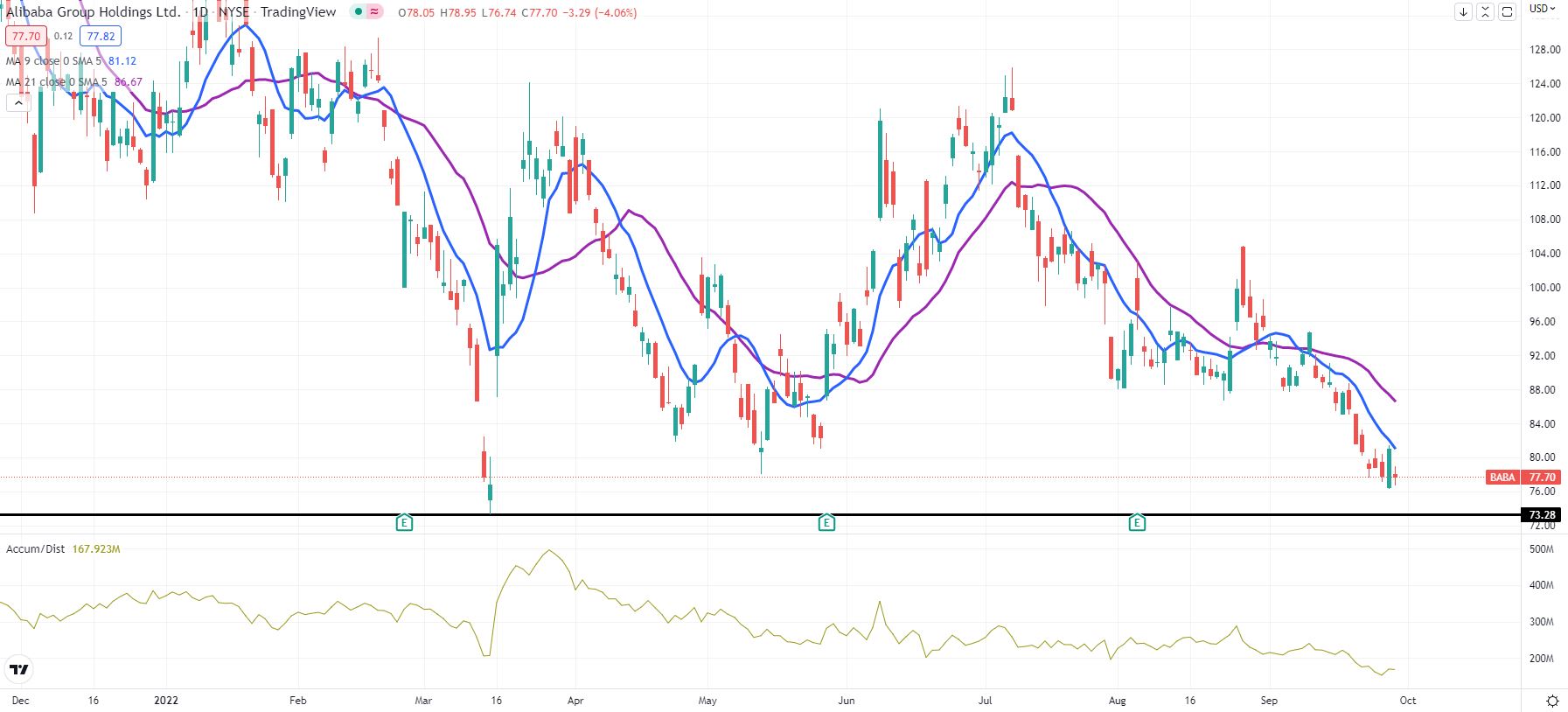
Task: Select the black horizontal line at 73.28
Action: (x=761, y=514)
